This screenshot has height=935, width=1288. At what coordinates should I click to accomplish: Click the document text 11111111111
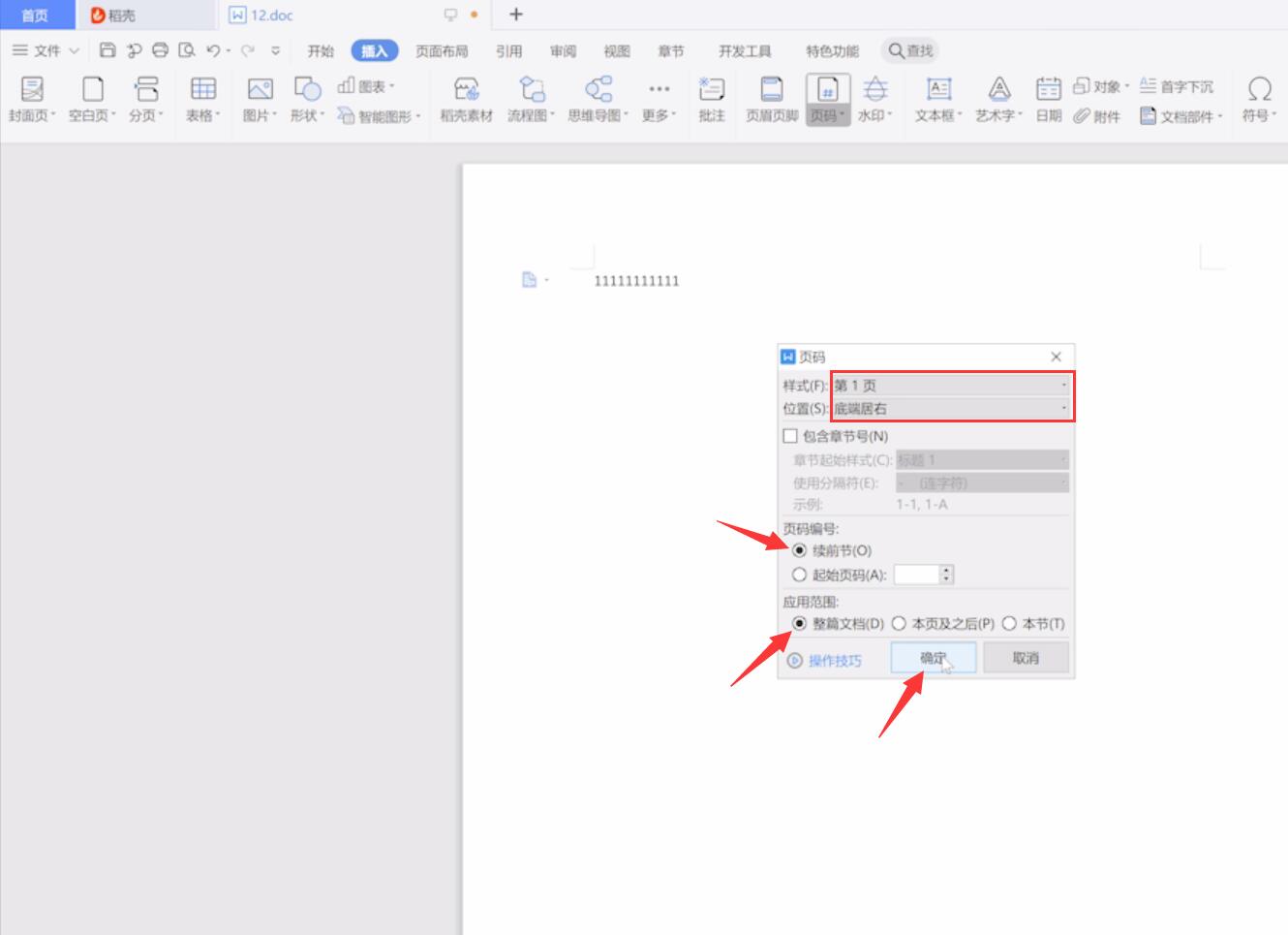[636, 281]
